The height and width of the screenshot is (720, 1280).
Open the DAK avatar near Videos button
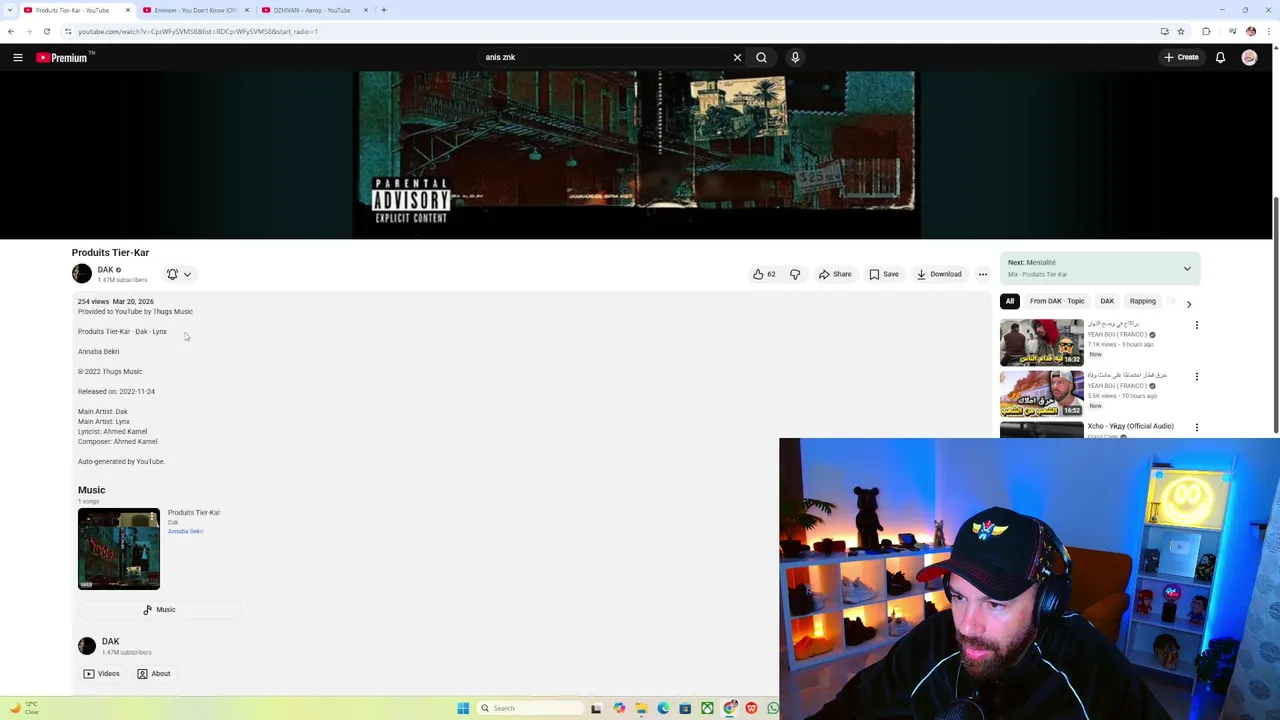pos(87,645)
